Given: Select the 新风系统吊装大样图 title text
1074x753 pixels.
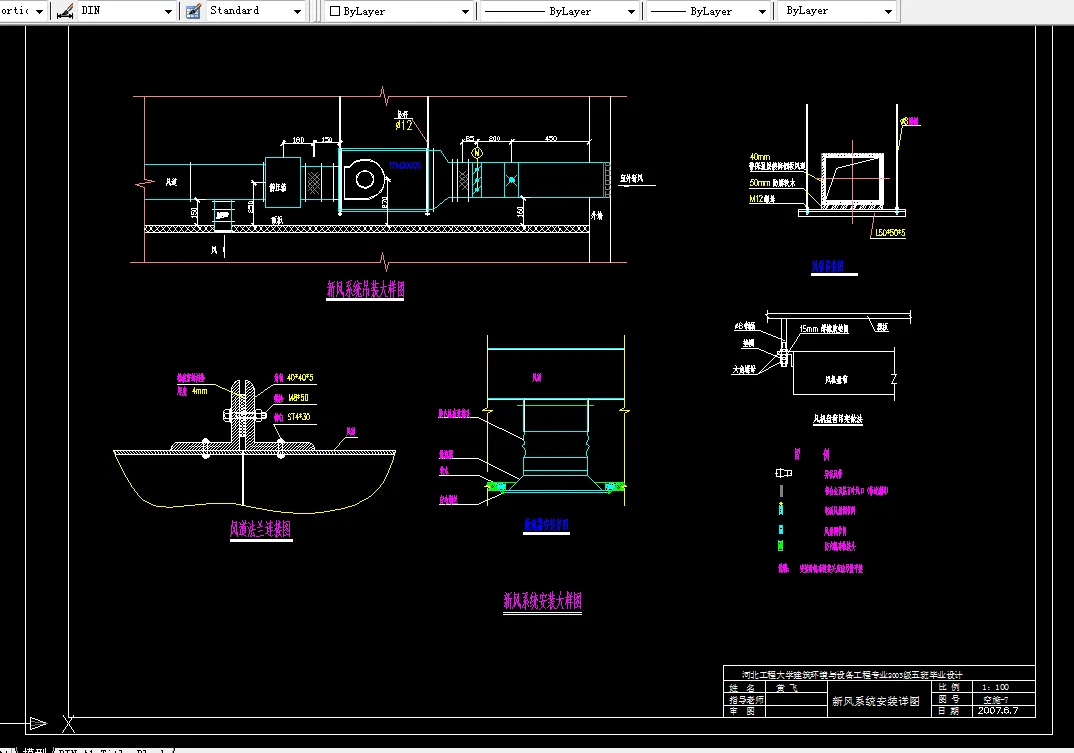Looking at the screenshot, I should tap(365, 289).
